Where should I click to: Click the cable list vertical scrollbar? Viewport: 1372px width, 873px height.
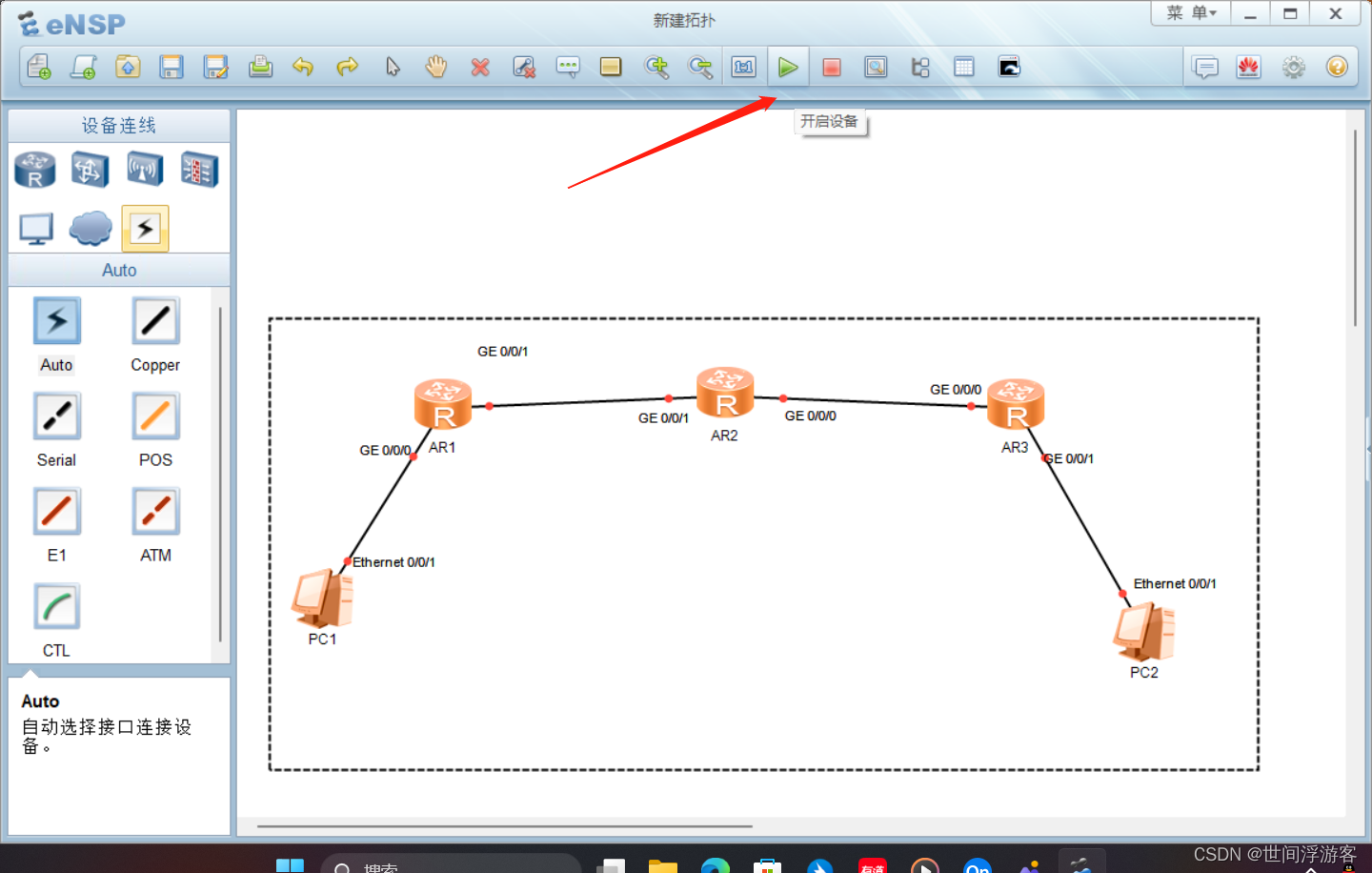coord(220,474)
